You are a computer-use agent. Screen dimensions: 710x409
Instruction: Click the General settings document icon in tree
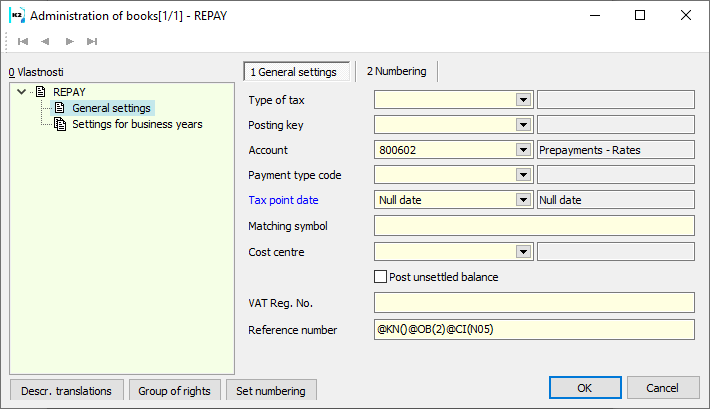point(60,108)
